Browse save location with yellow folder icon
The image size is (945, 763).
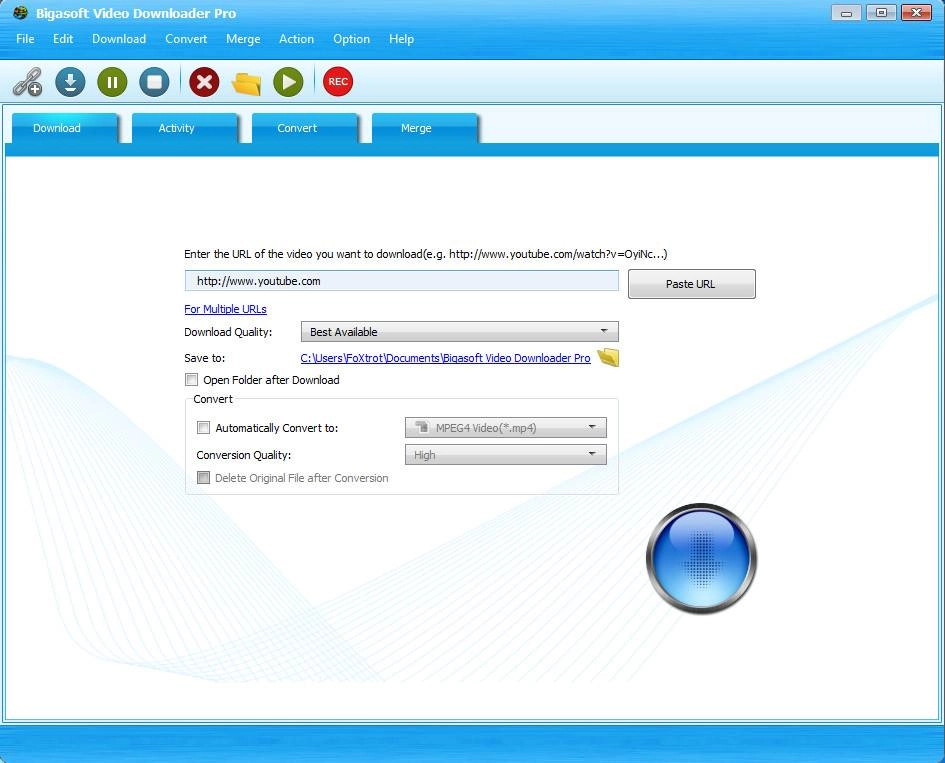(x=608, y=357)
